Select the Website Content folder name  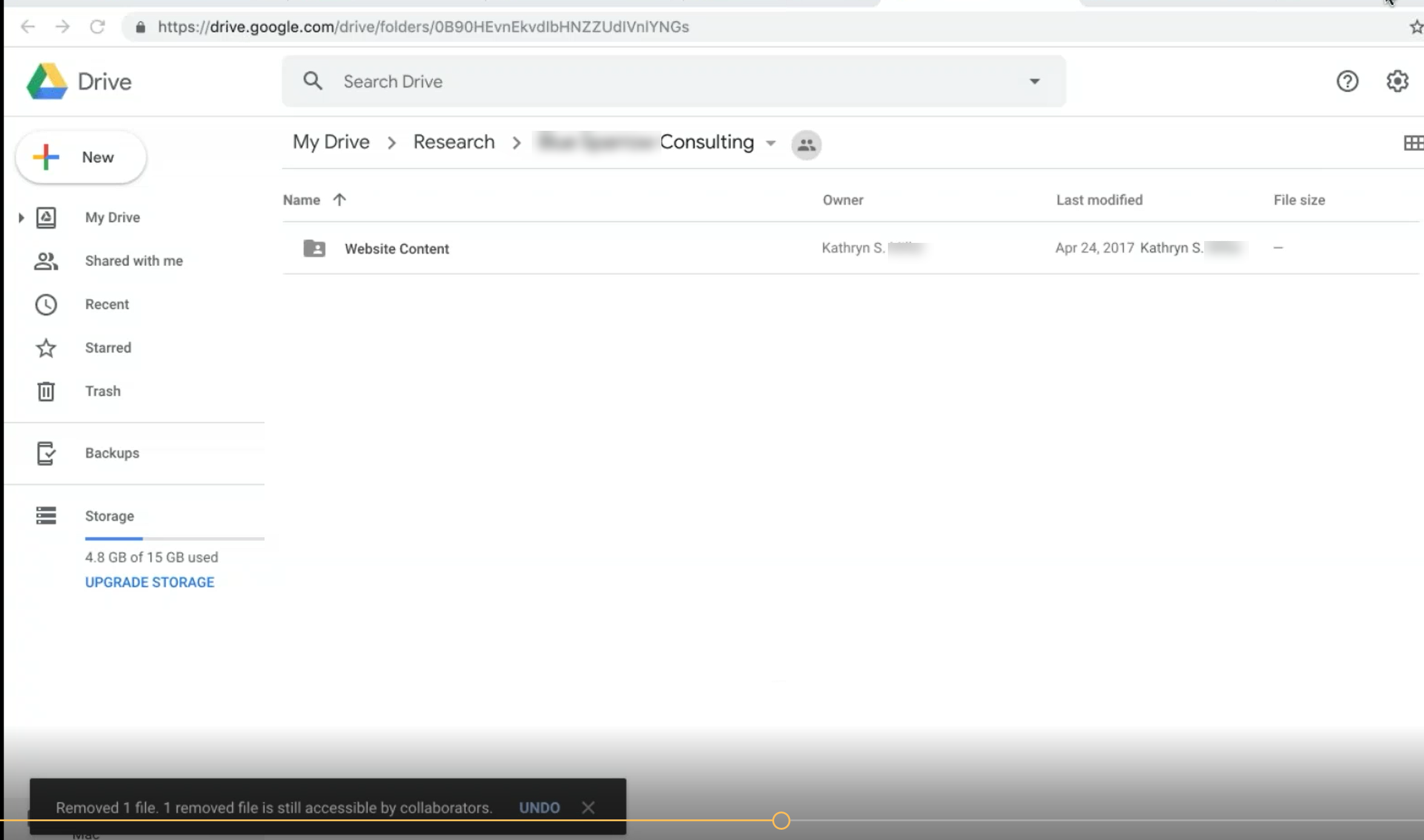[397, 249]
